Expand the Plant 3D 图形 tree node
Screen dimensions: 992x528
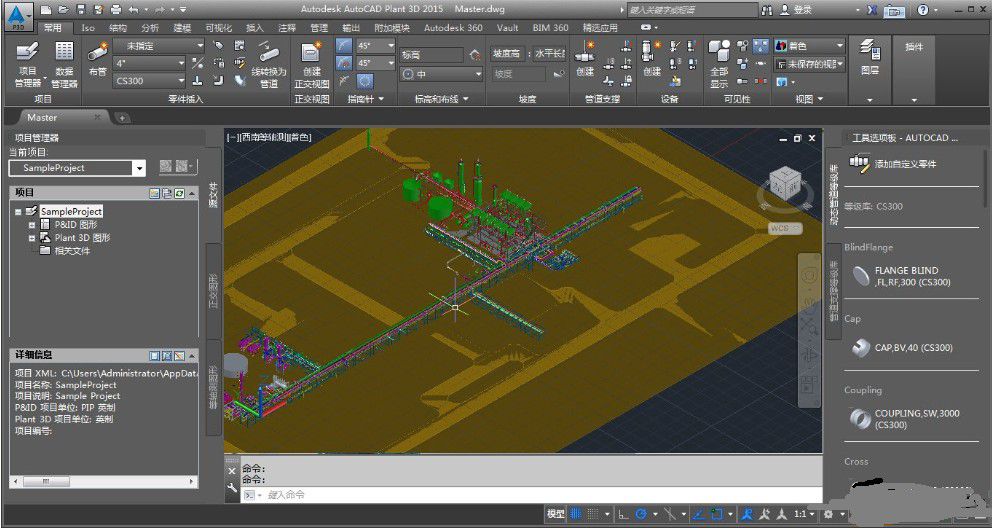(x=32, y=238)
